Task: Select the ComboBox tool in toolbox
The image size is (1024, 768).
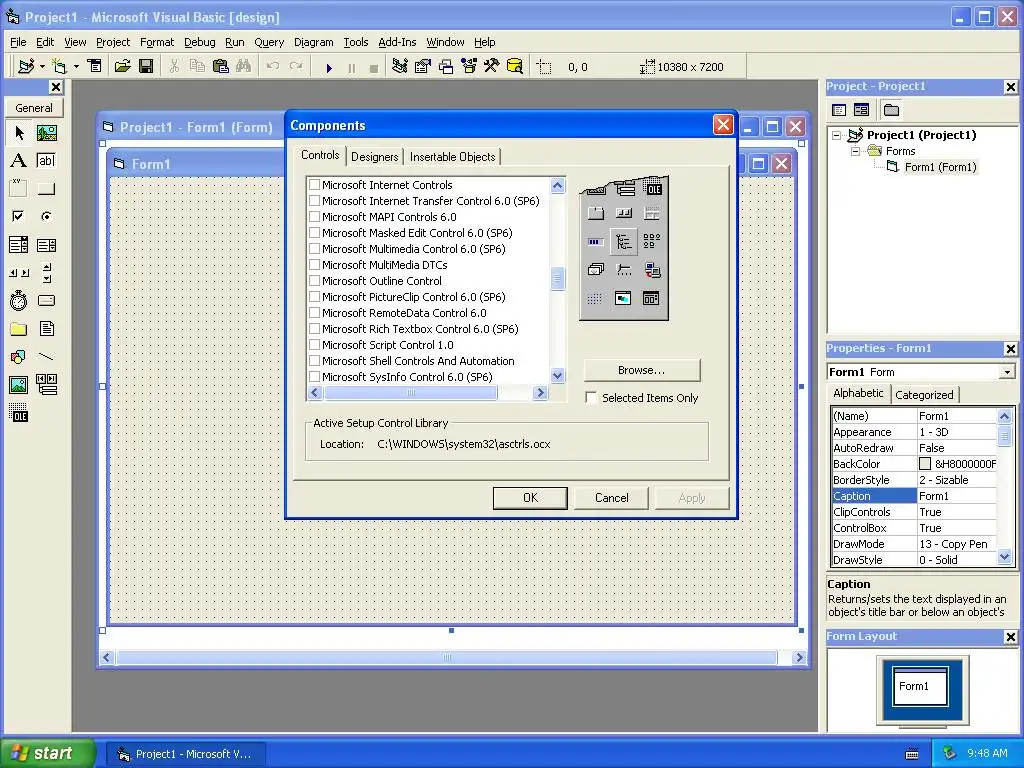Action: (19, 245)
